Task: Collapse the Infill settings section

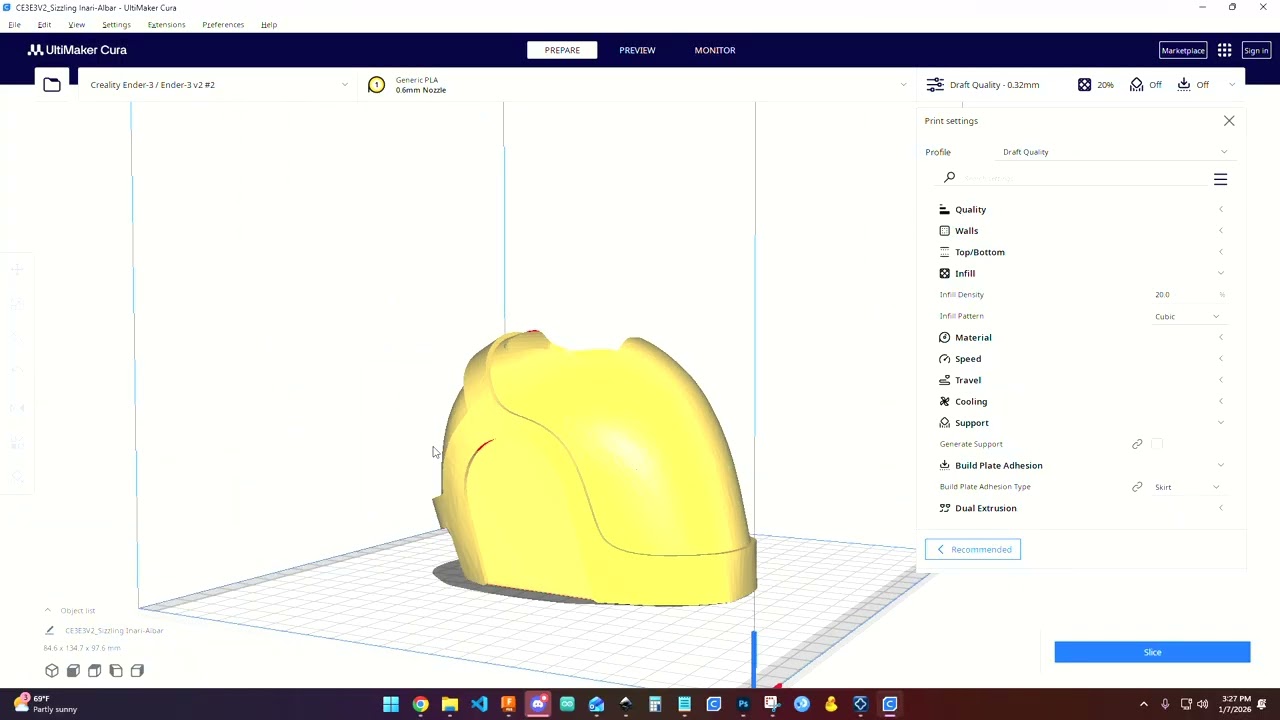Action: click(1082, 273)
